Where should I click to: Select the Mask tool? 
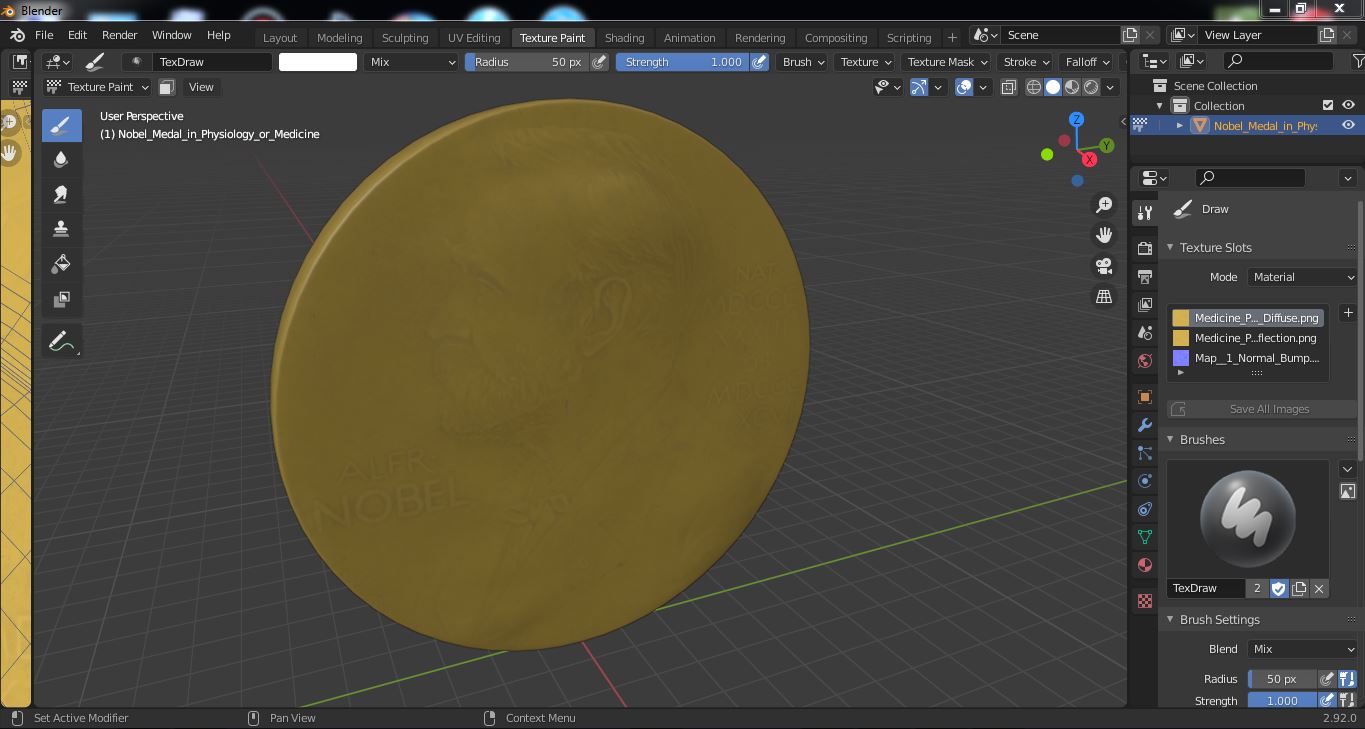tap(61, 299)
